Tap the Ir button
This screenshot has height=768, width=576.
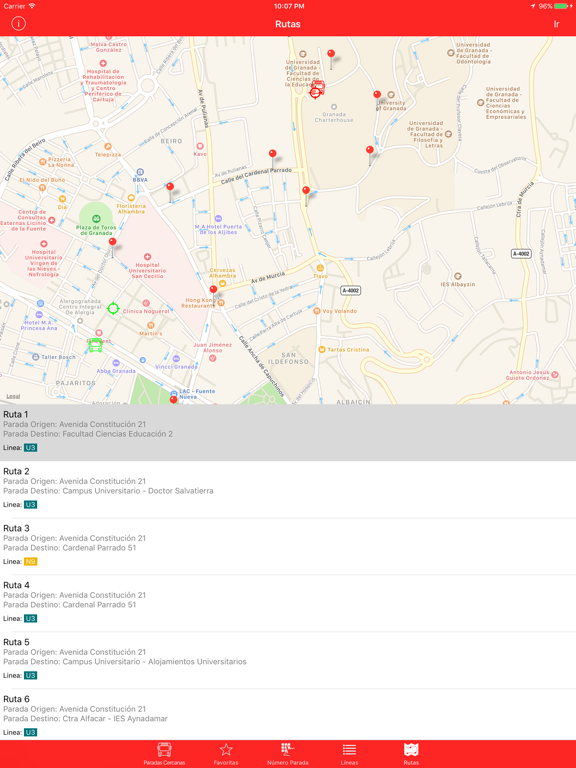click(556, 24)
